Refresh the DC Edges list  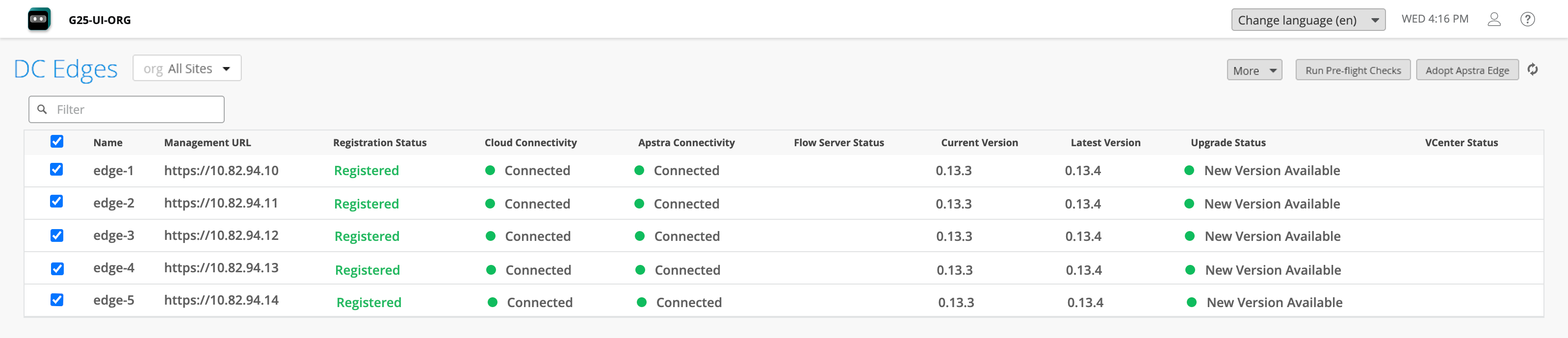pyautogui.click(x=1533, y=70)
